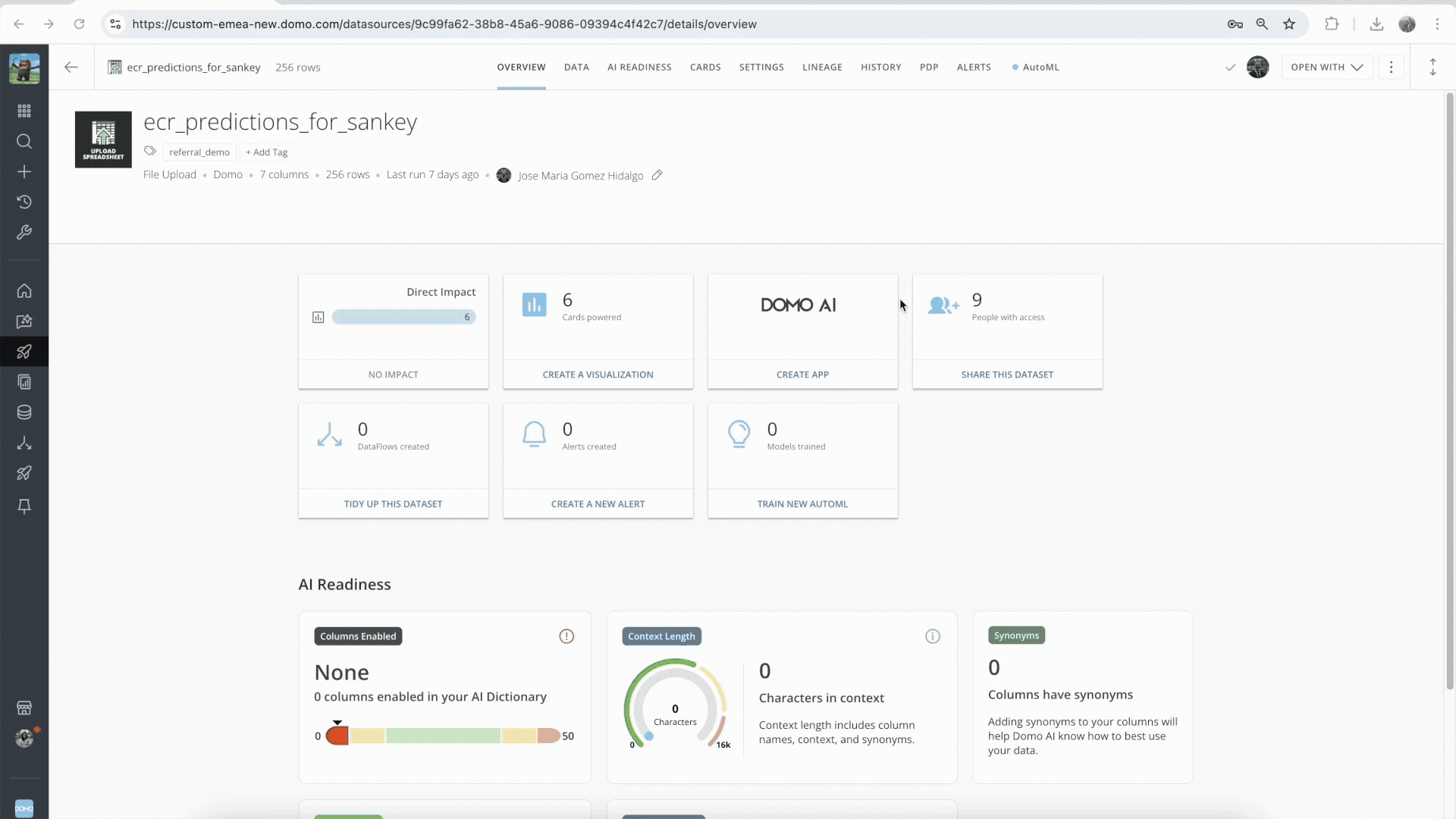Click the Columns Enabled badge
Screen dimensions: 1456x819
tap(358, 636)
